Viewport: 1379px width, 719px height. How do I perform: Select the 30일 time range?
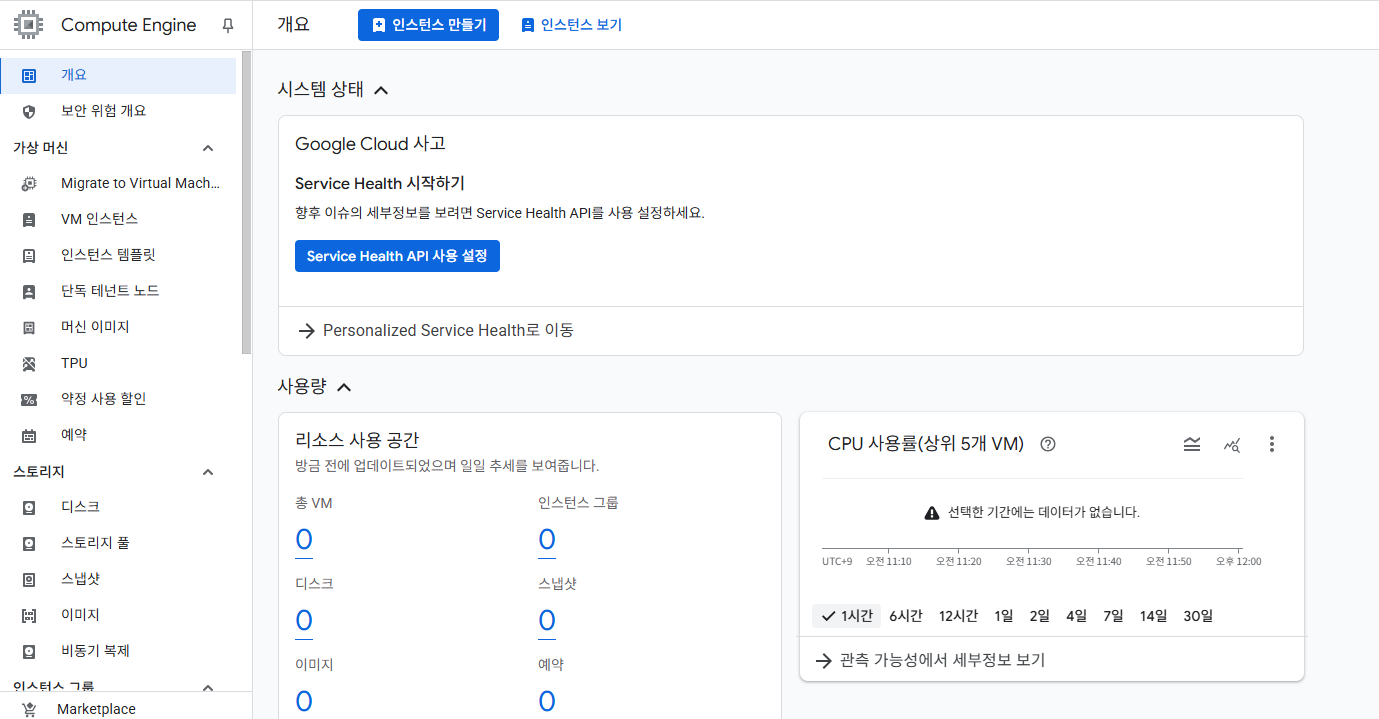[1198, 616]
